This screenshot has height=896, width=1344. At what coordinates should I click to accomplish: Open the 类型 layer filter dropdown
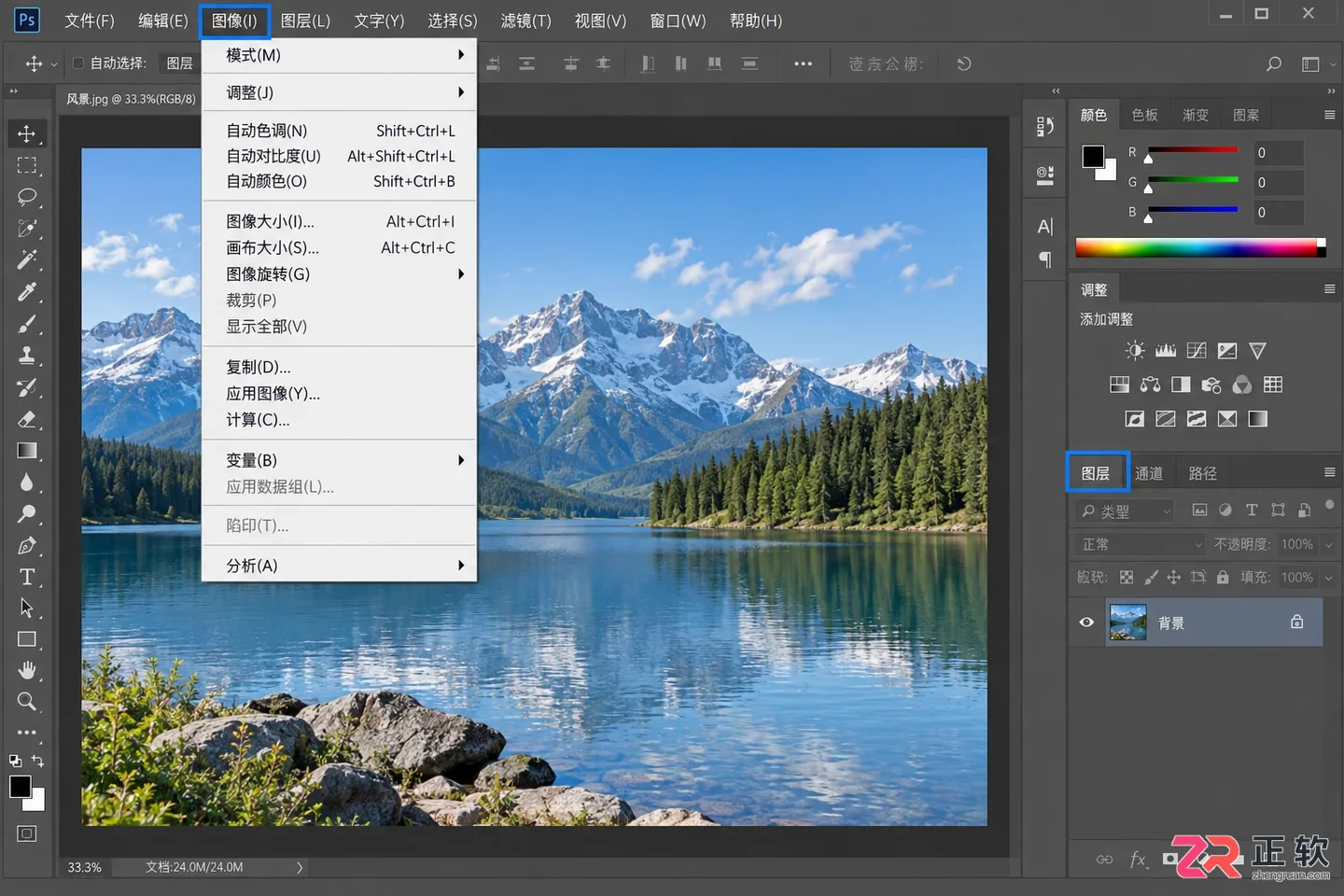[x=1126, y=511]
